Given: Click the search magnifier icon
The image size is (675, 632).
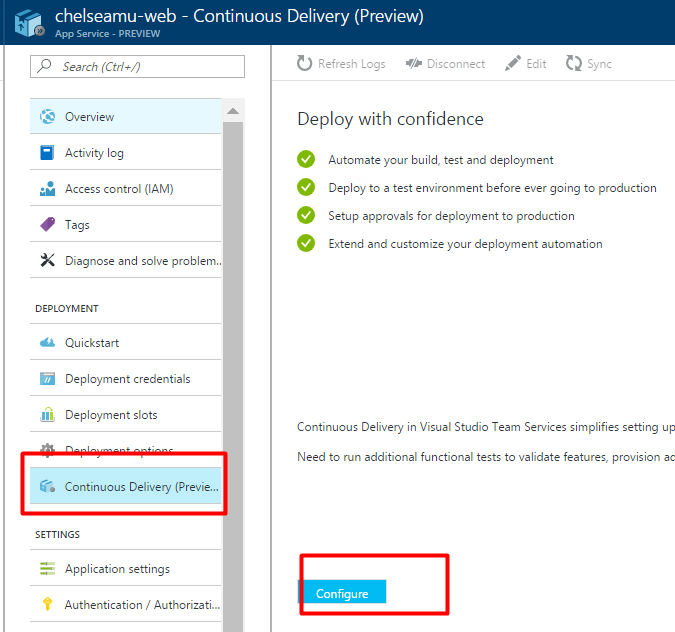Looking at the screenshot, I should [x=44, y=66].
